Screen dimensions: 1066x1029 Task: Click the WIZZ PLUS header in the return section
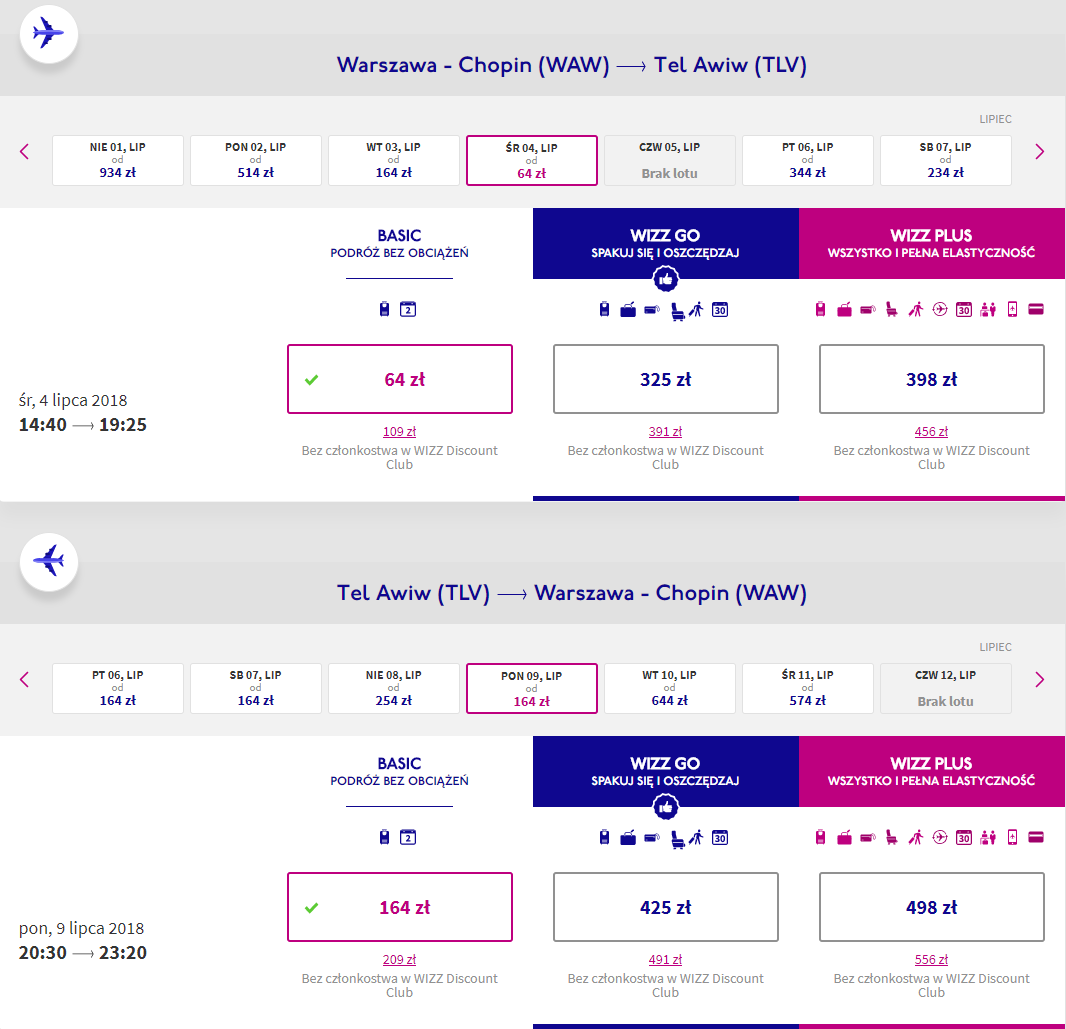(932, 771)
